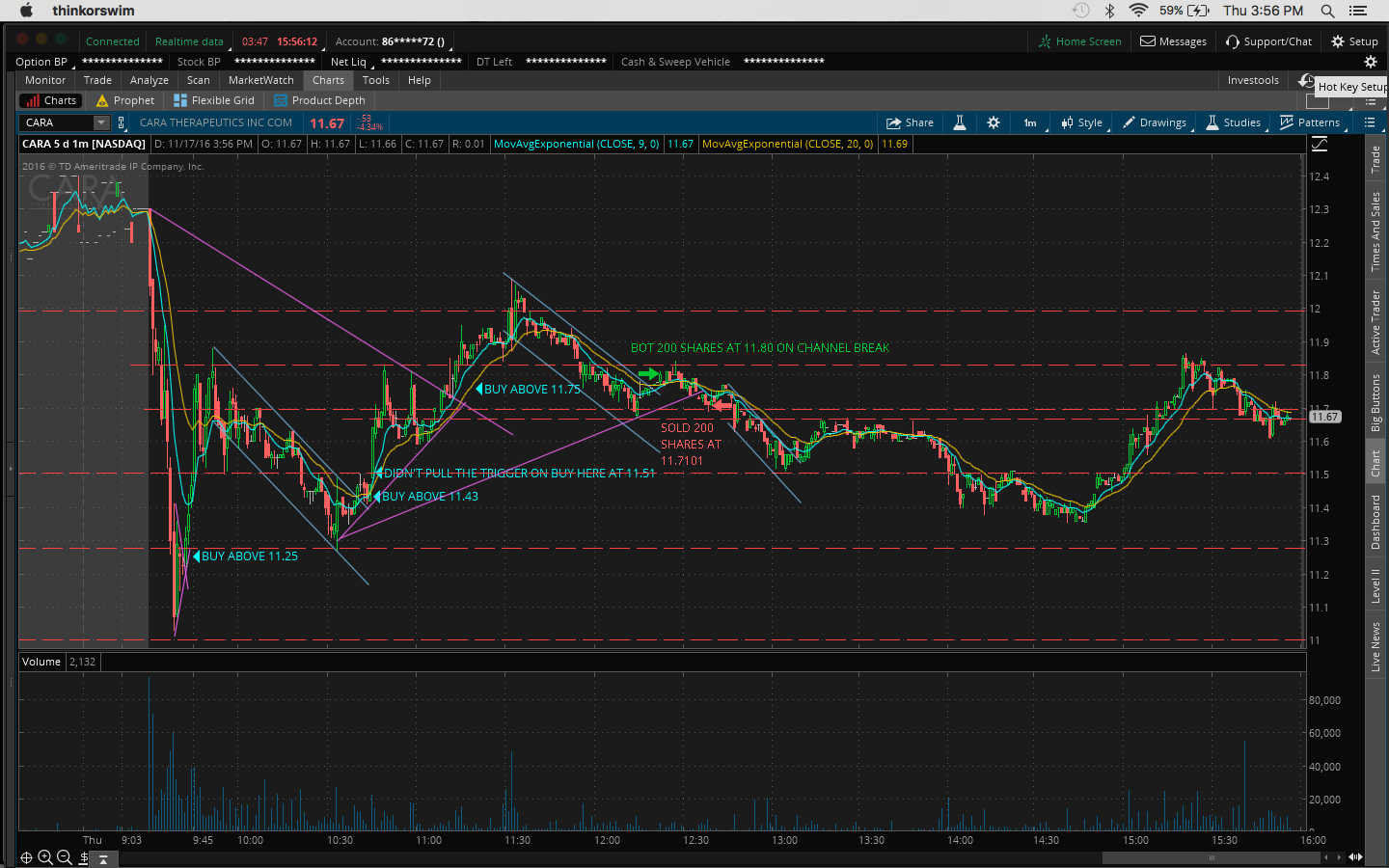Open the Option BP dropdown
This screenshot has height=868, width=1389.
pyautogui.click(x=44, y=62)
